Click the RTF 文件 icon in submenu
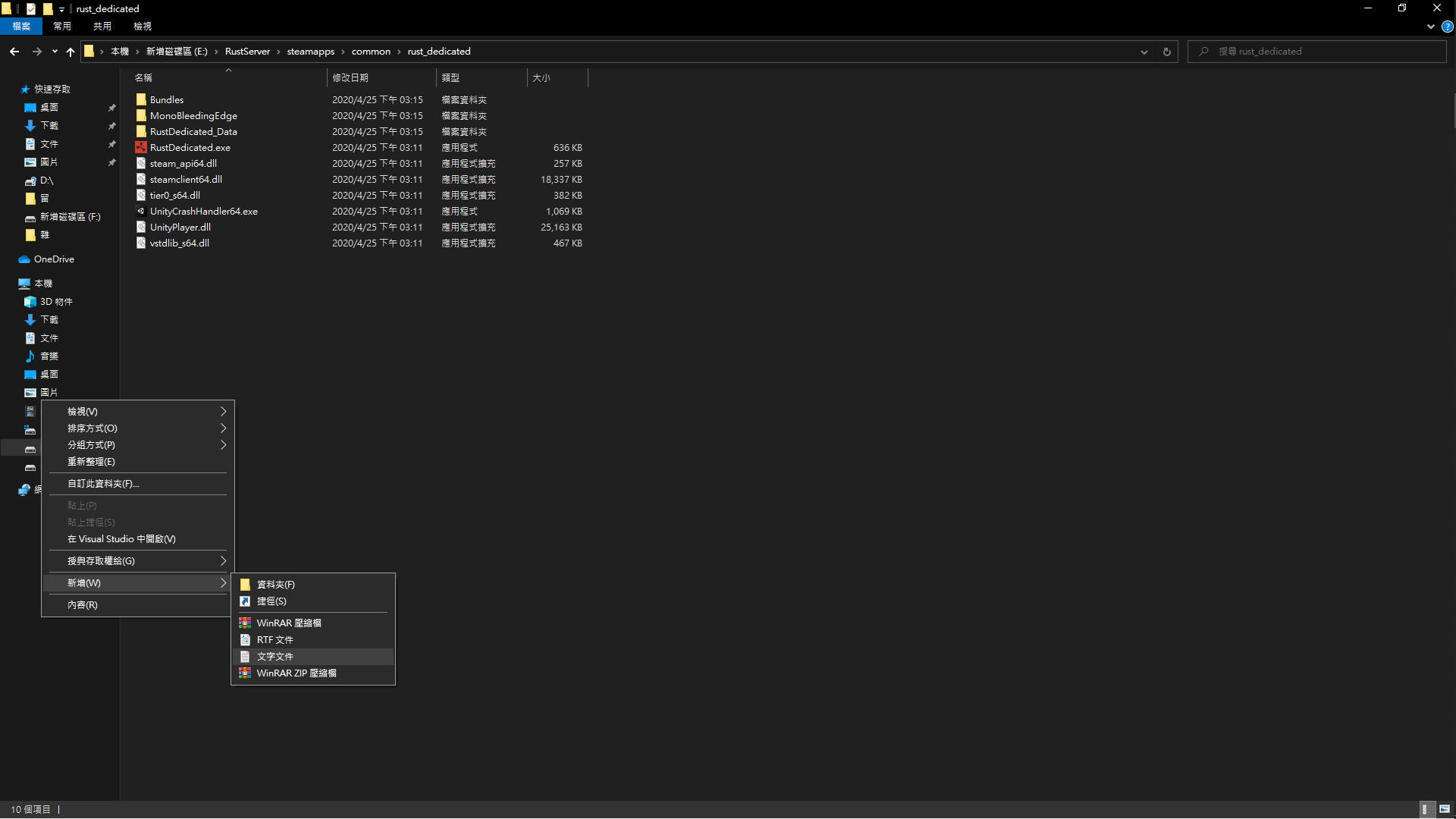 [245, 640]
